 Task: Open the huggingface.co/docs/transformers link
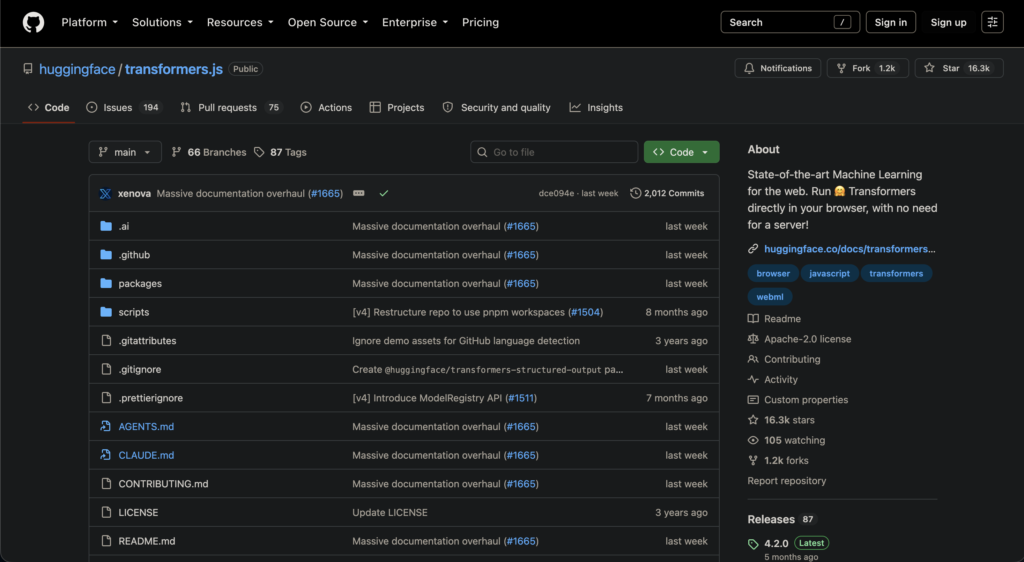pyautogui.click(x=850, y=249)
